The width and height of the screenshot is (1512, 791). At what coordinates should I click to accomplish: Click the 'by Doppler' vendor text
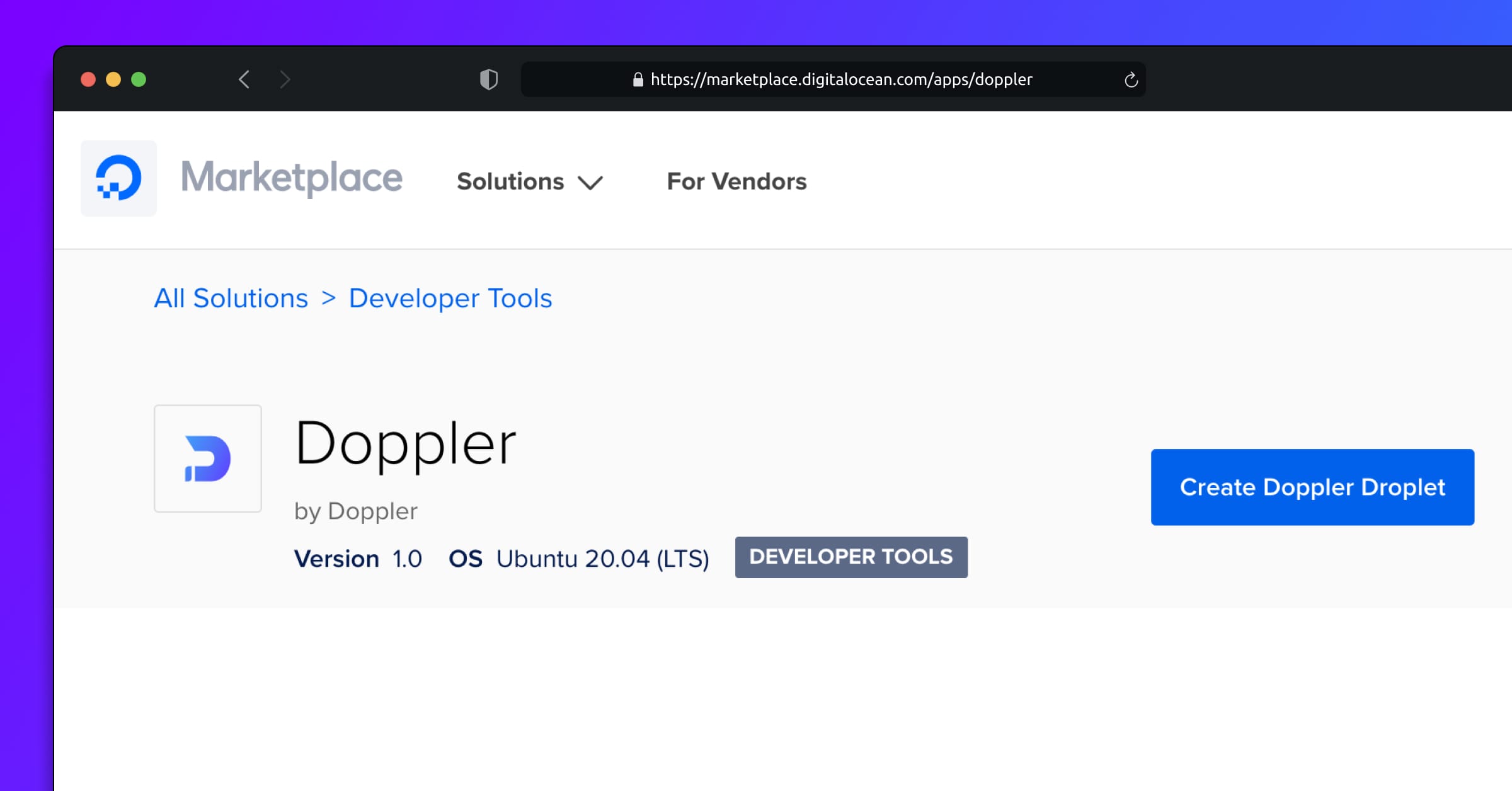point(355,511)
